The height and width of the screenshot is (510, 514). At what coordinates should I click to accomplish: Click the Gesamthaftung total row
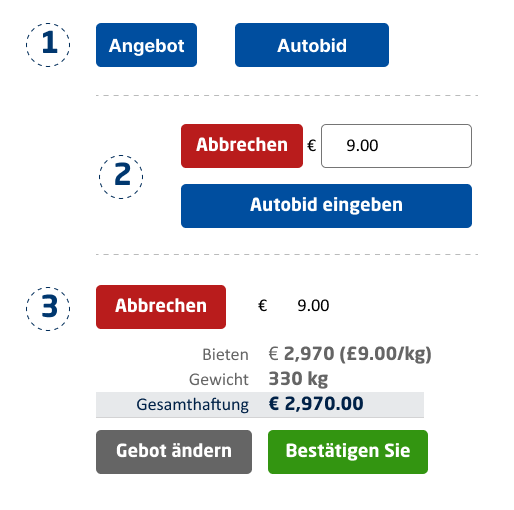(260, 405)
